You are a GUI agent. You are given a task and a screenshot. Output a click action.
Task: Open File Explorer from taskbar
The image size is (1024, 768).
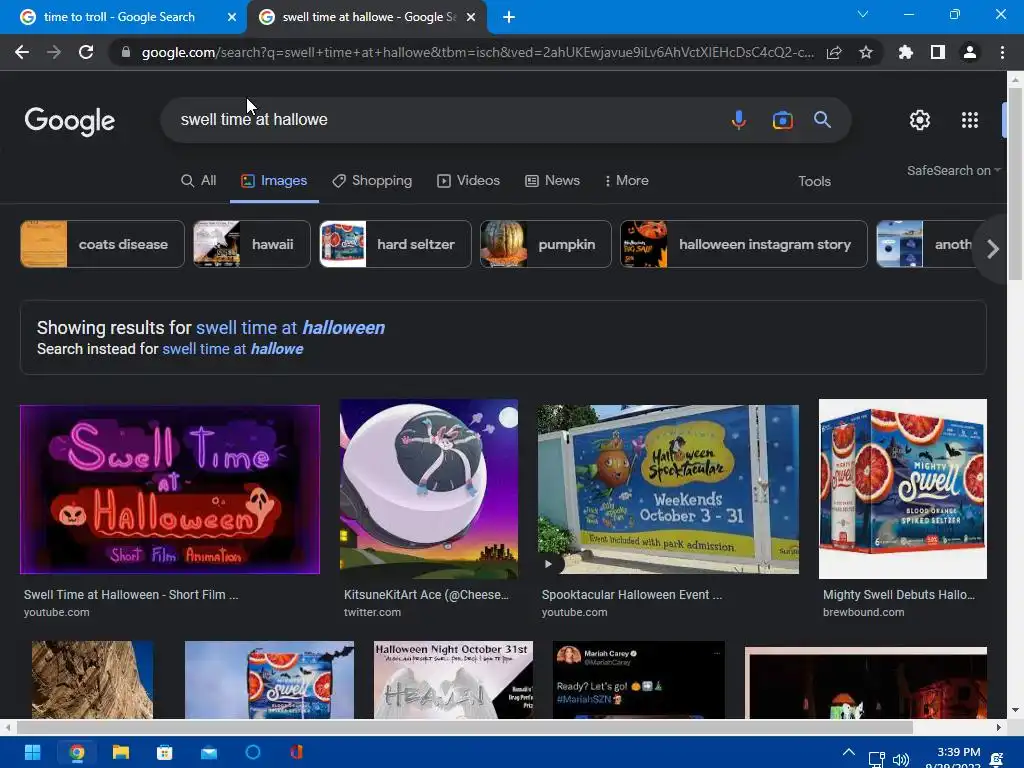(121, 752)
